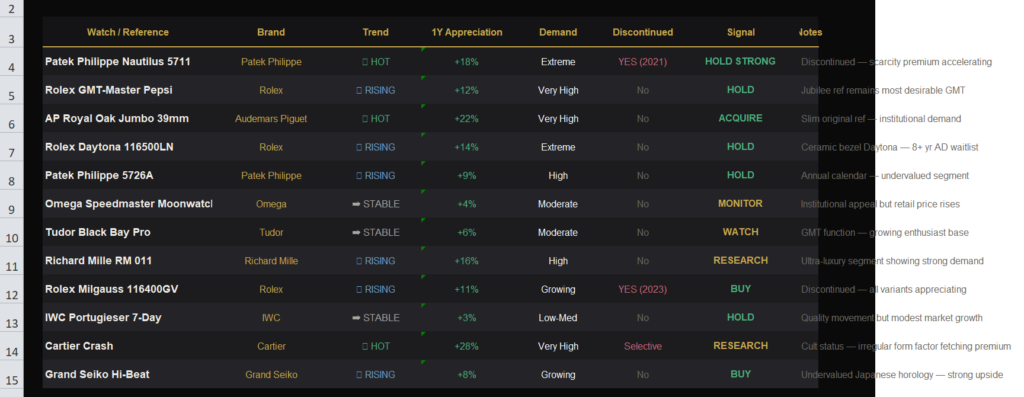
Task: Click the Richard Mille brand cell
Action: point(271,261)
